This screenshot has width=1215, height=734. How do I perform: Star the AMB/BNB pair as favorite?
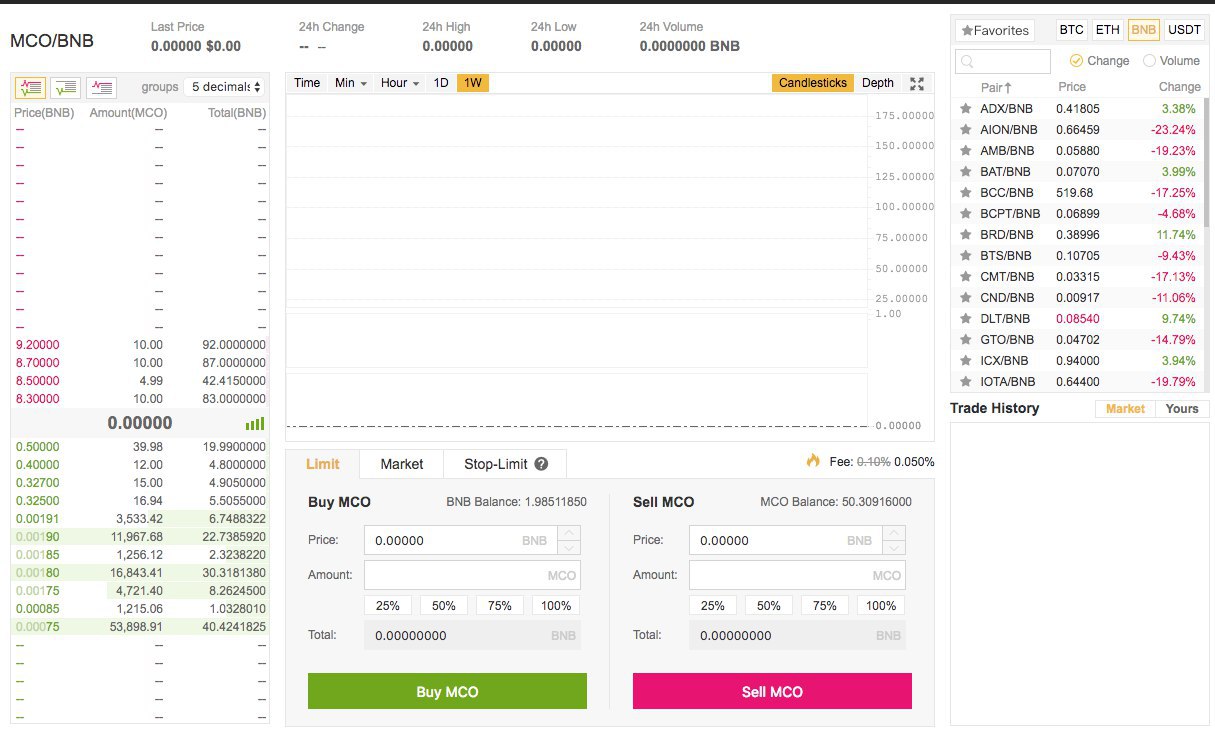pos(965,150)
